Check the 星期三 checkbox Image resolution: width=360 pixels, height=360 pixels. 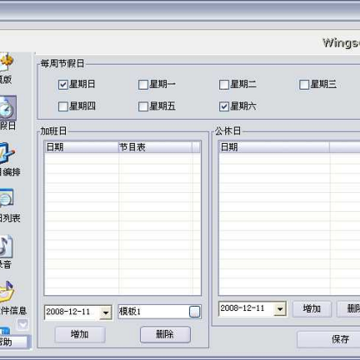(x=304, y=85)
